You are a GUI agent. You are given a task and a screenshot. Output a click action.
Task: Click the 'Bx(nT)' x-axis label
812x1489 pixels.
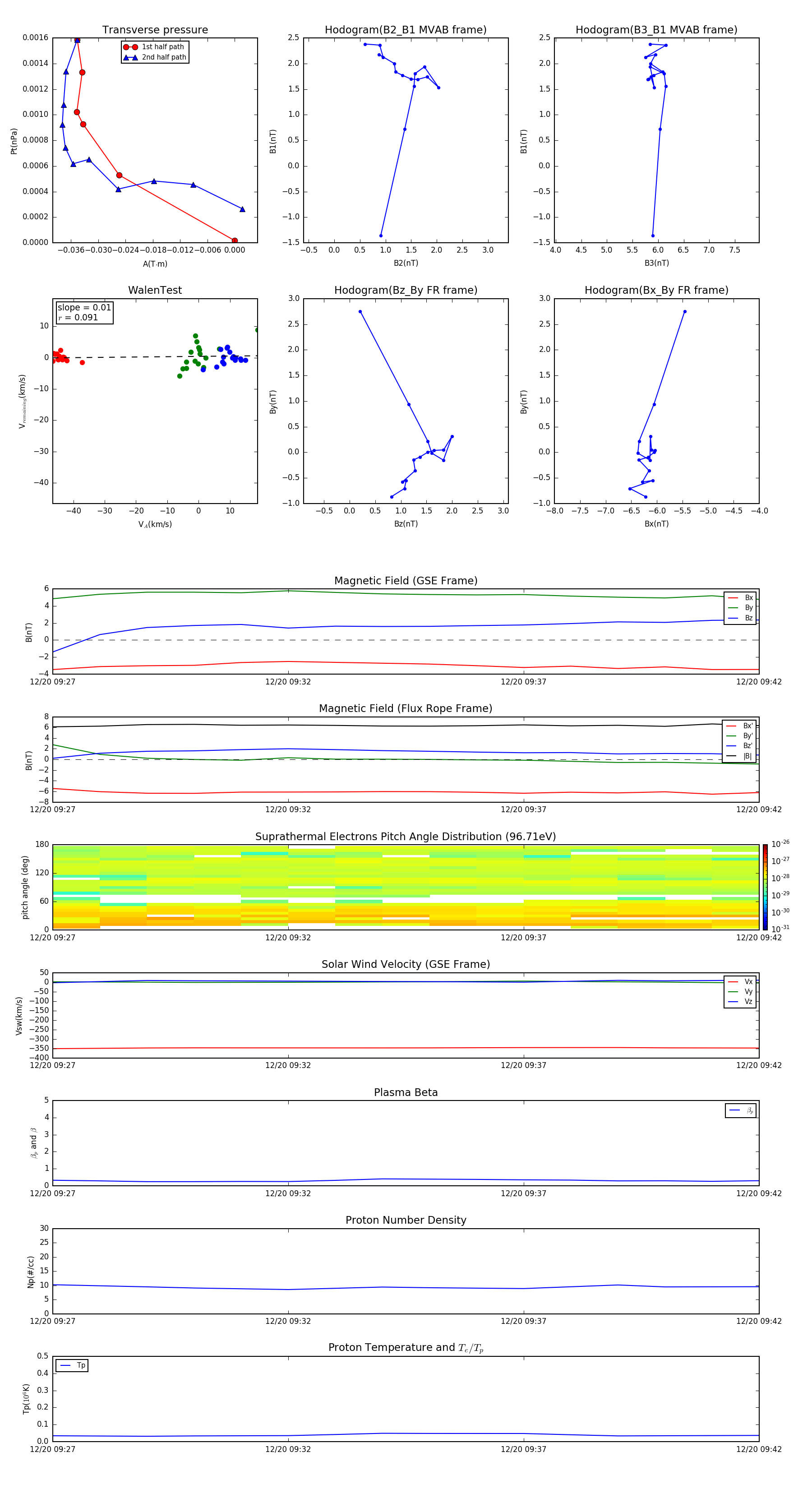click(x=656, y=524)
